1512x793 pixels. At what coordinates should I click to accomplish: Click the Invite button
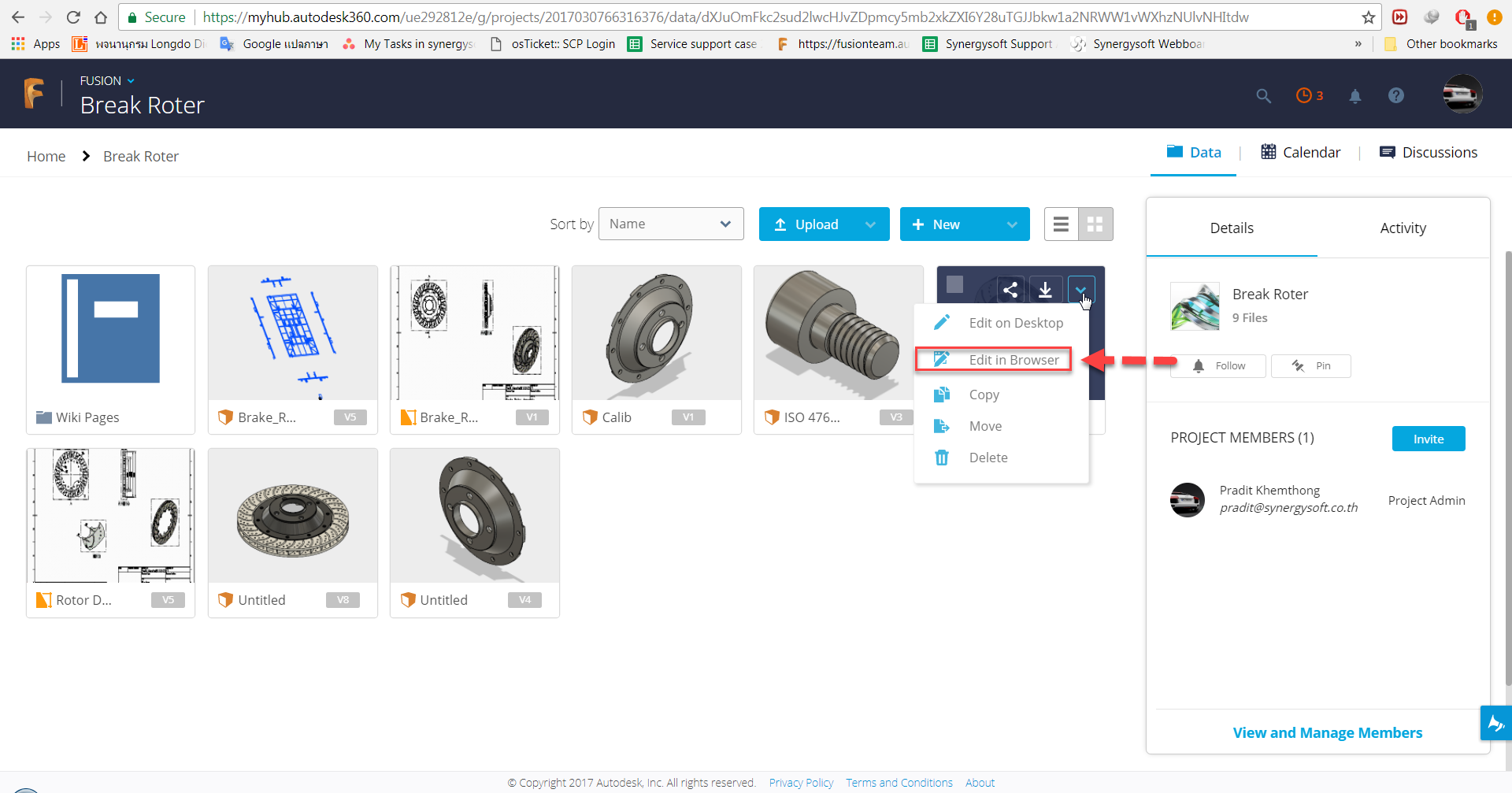1428,439
